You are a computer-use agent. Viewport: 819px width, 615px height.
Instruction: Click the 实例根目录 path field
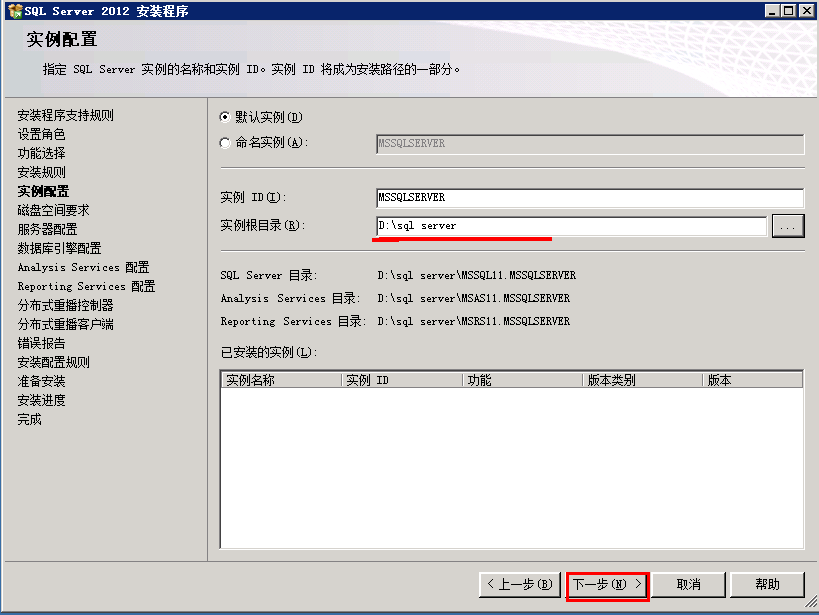click(571, 226)
